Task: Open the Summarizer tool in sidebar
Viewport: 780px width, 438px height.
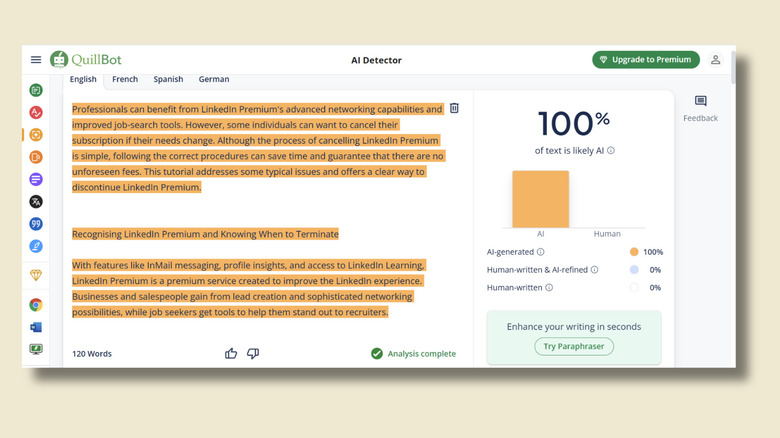Action: click(x=36, y=179)
